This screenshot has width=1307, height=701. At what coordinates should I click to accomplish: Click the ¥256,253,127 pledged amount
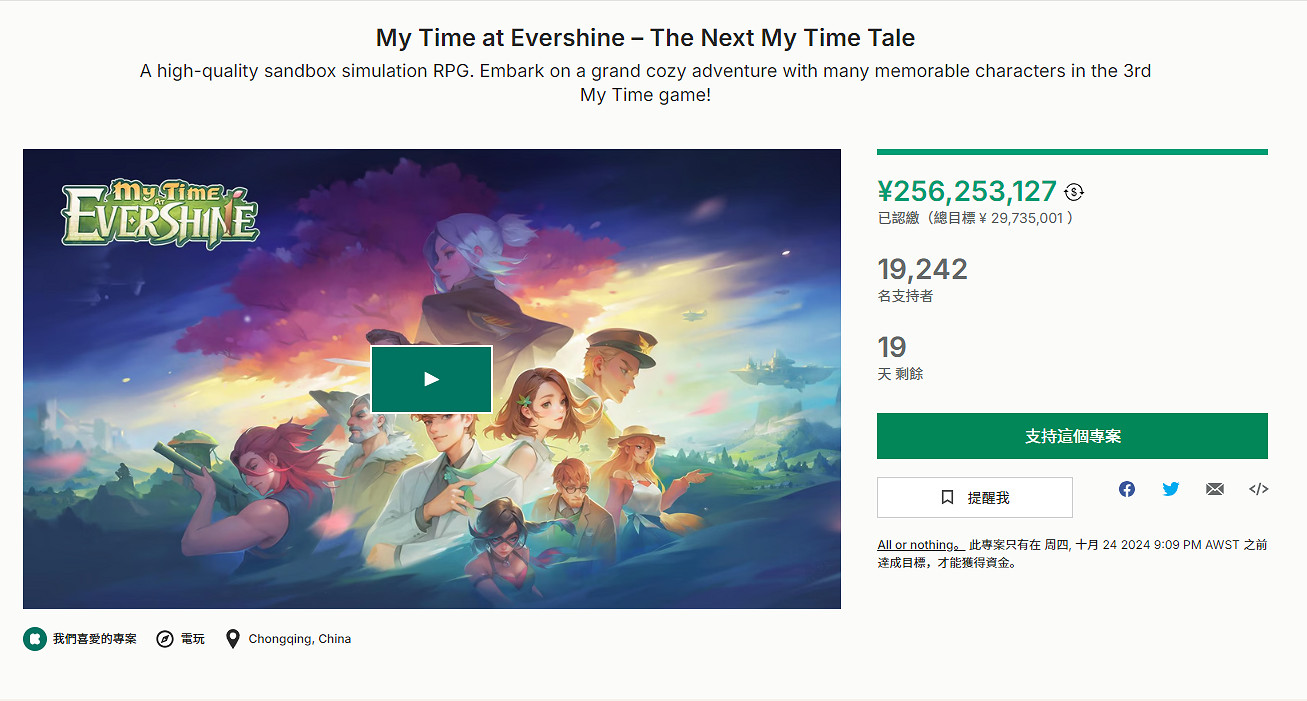point(966,191)
